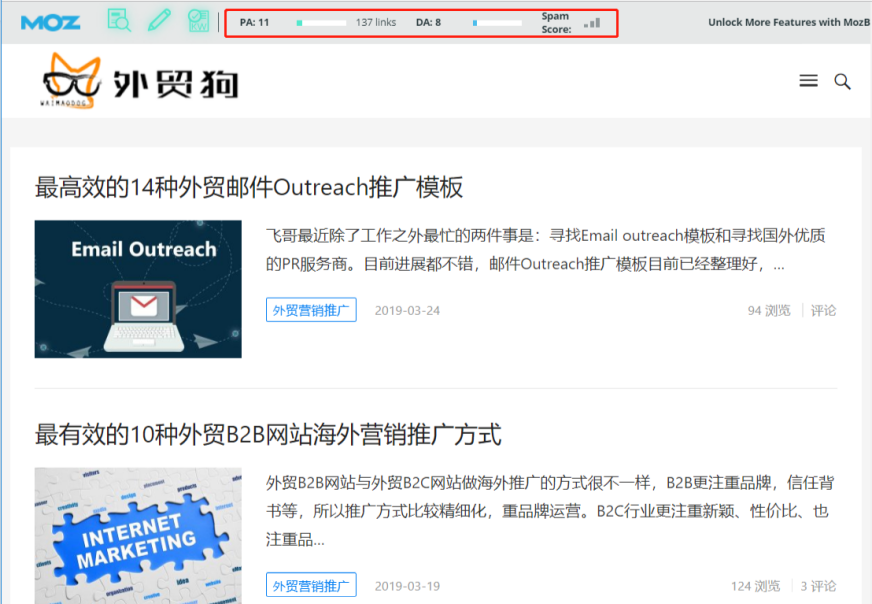The height and width of the screenshot is (604, 872).
Task: Click the Email outreach article excerpt
Action: 546,250
